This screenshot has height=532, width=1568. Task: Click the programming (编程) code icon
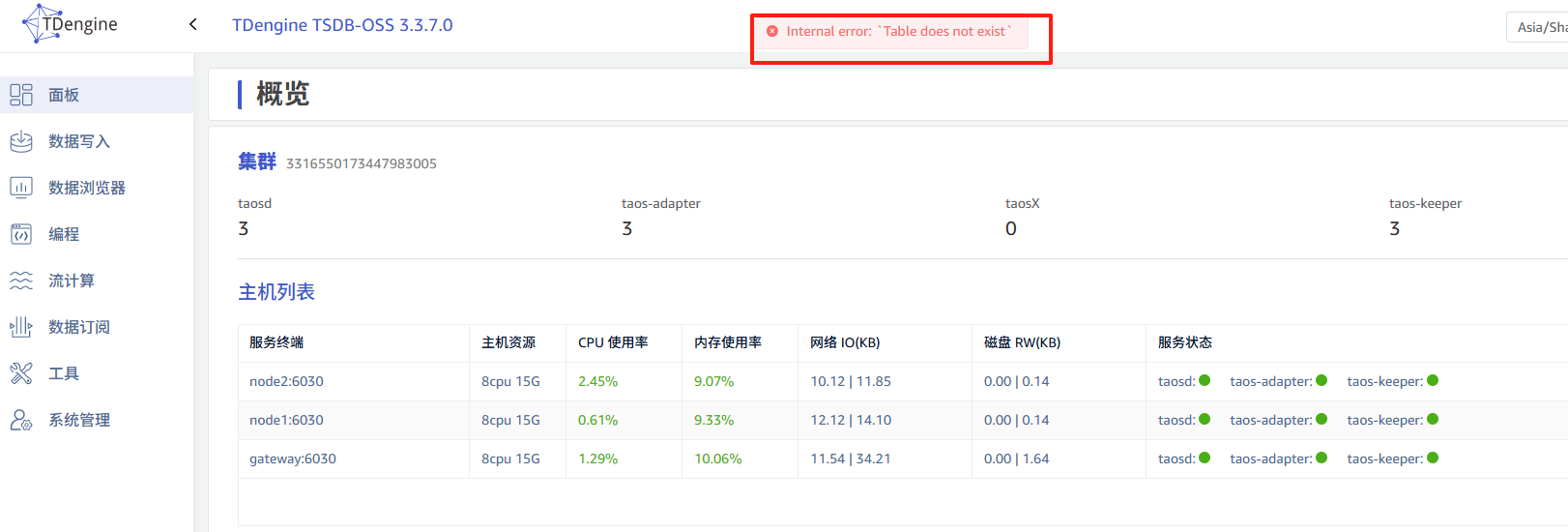coord(21,234)
